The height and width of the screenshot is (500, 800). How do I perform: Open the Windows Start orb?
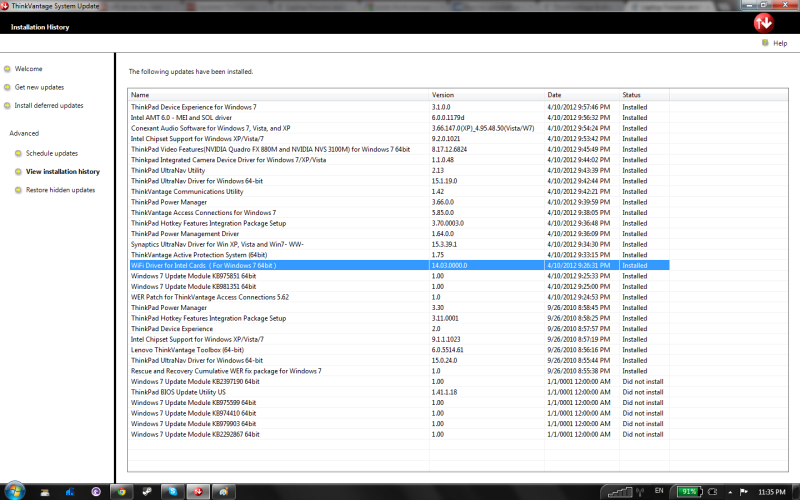[x=14, y=491]
